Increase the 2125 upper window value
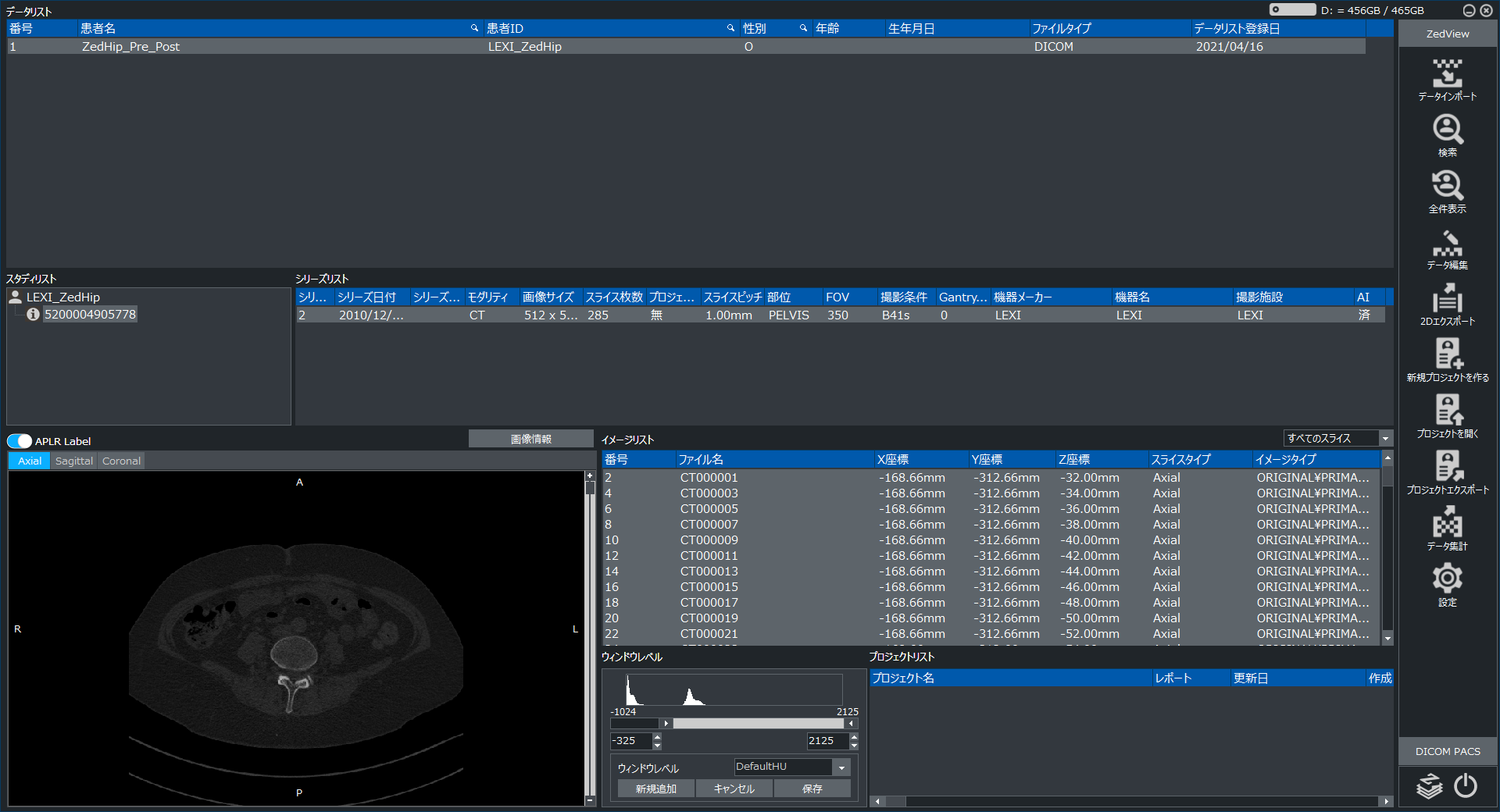 [854, 736]
